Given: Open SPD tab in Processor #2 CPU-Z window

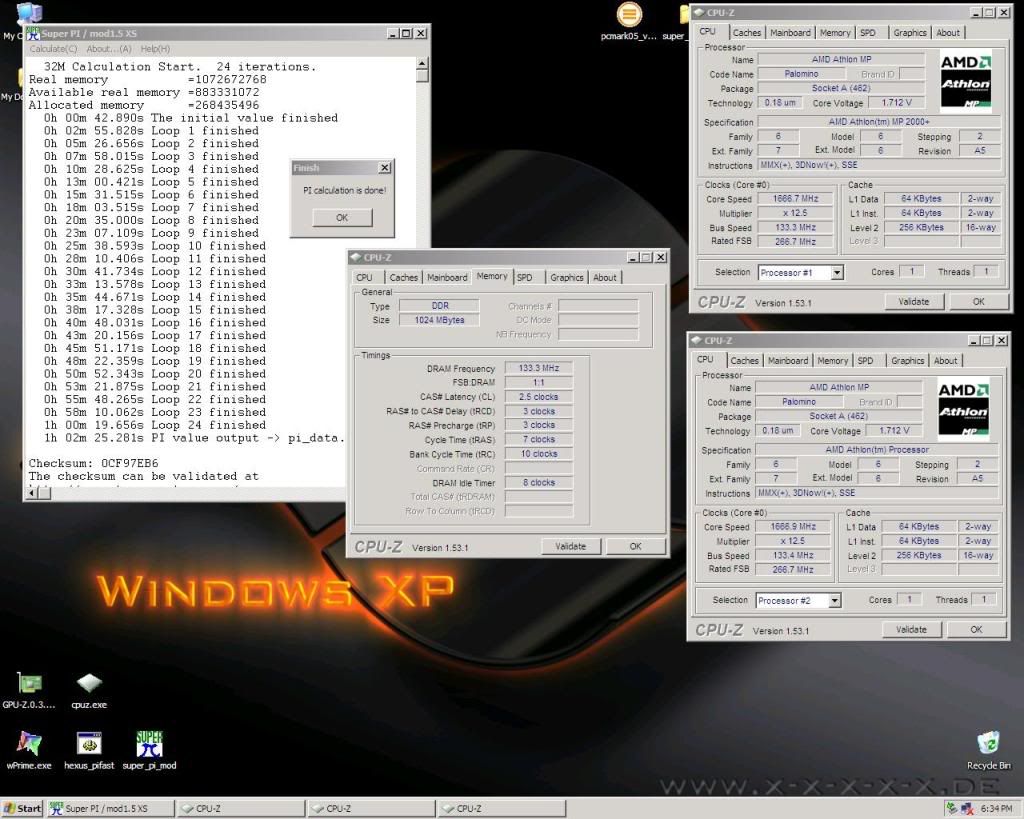Looking at the screenshot, I should (x=865, y=361).
